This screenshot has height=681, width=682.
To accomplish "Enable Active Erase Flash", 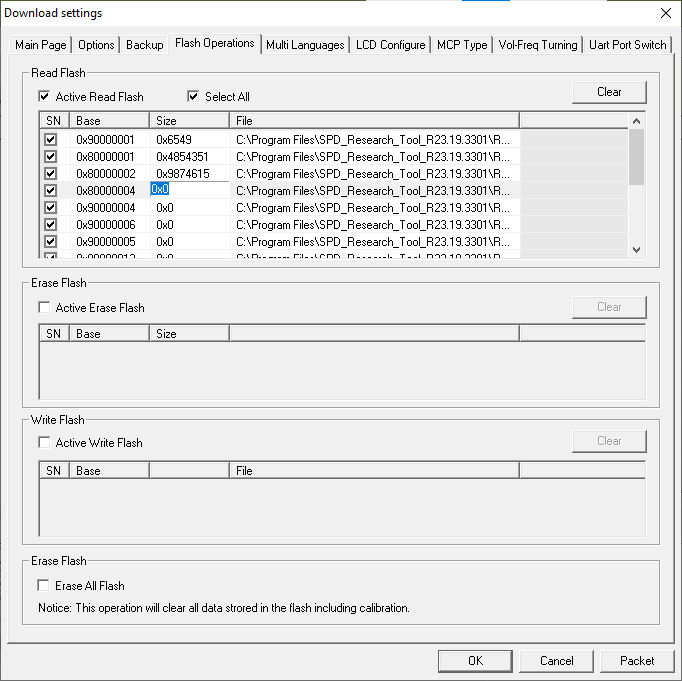I will click(44, 308).
